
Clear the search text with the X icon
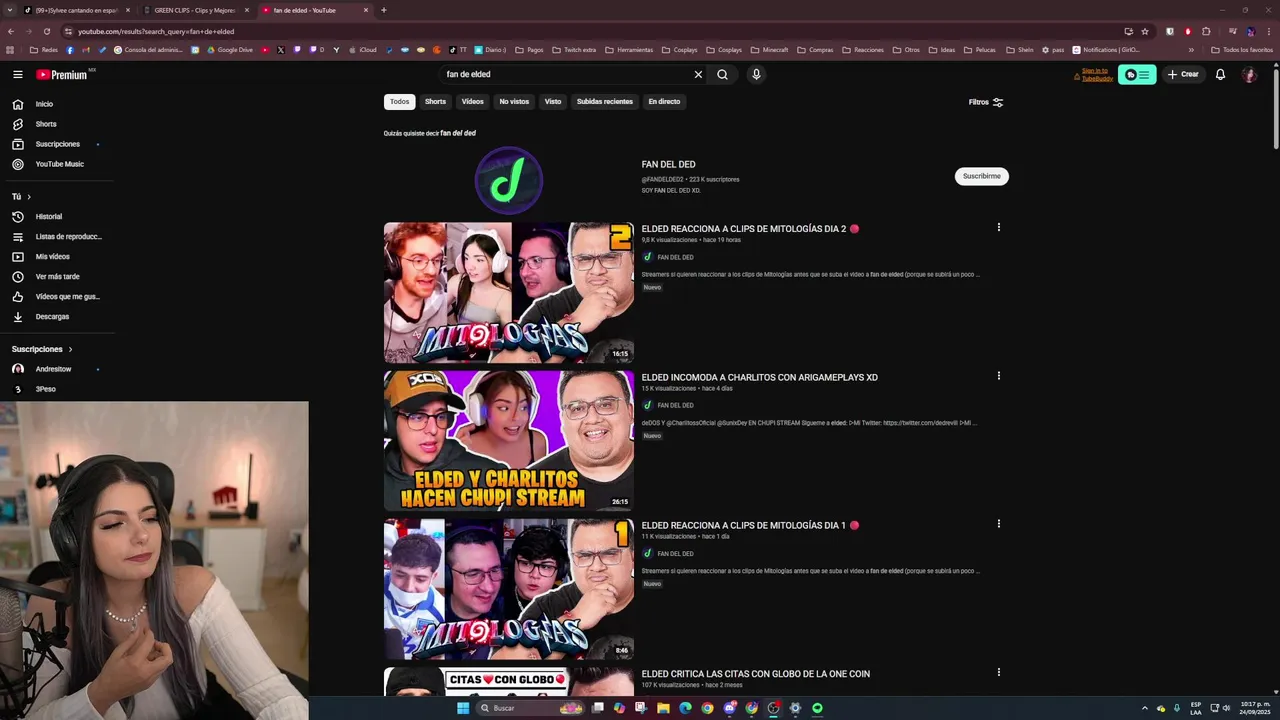click(x=698, y=74)
